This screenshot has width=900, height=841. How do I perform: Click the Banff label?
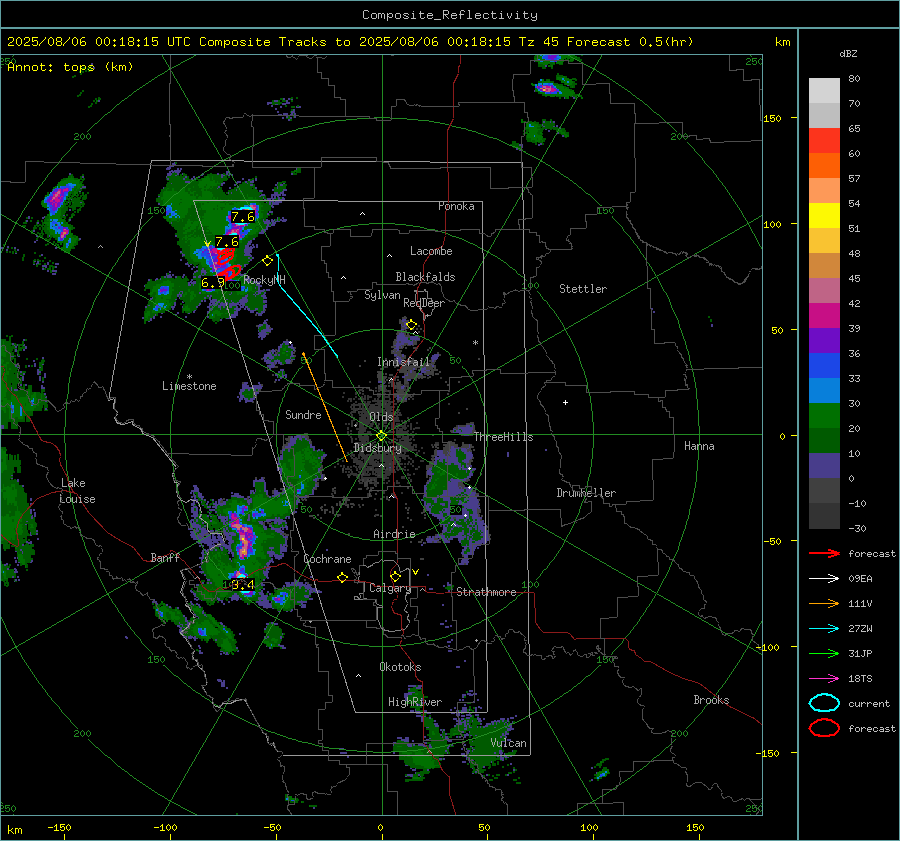click(165, 557)
